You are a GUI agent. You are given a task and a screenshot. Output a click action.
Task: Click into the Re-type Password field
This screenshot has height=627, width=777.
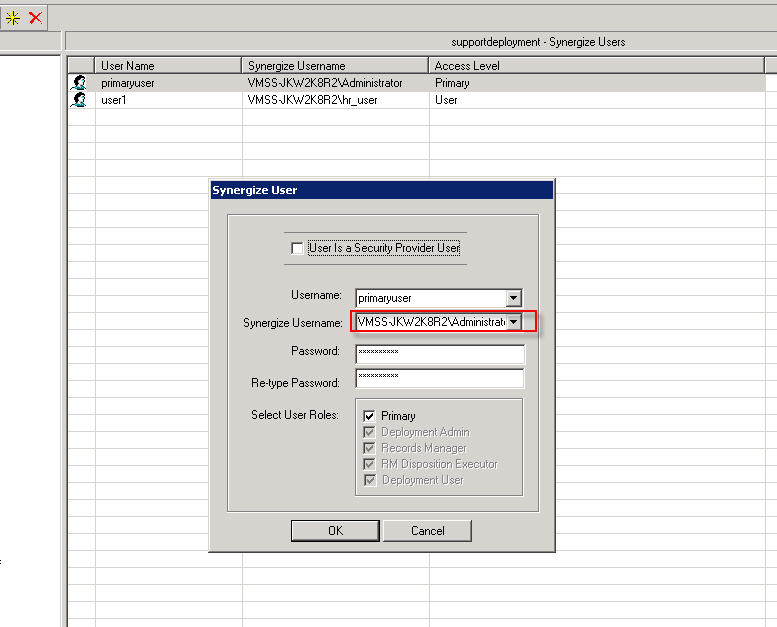pyautogui.click(x=440, y=378)
